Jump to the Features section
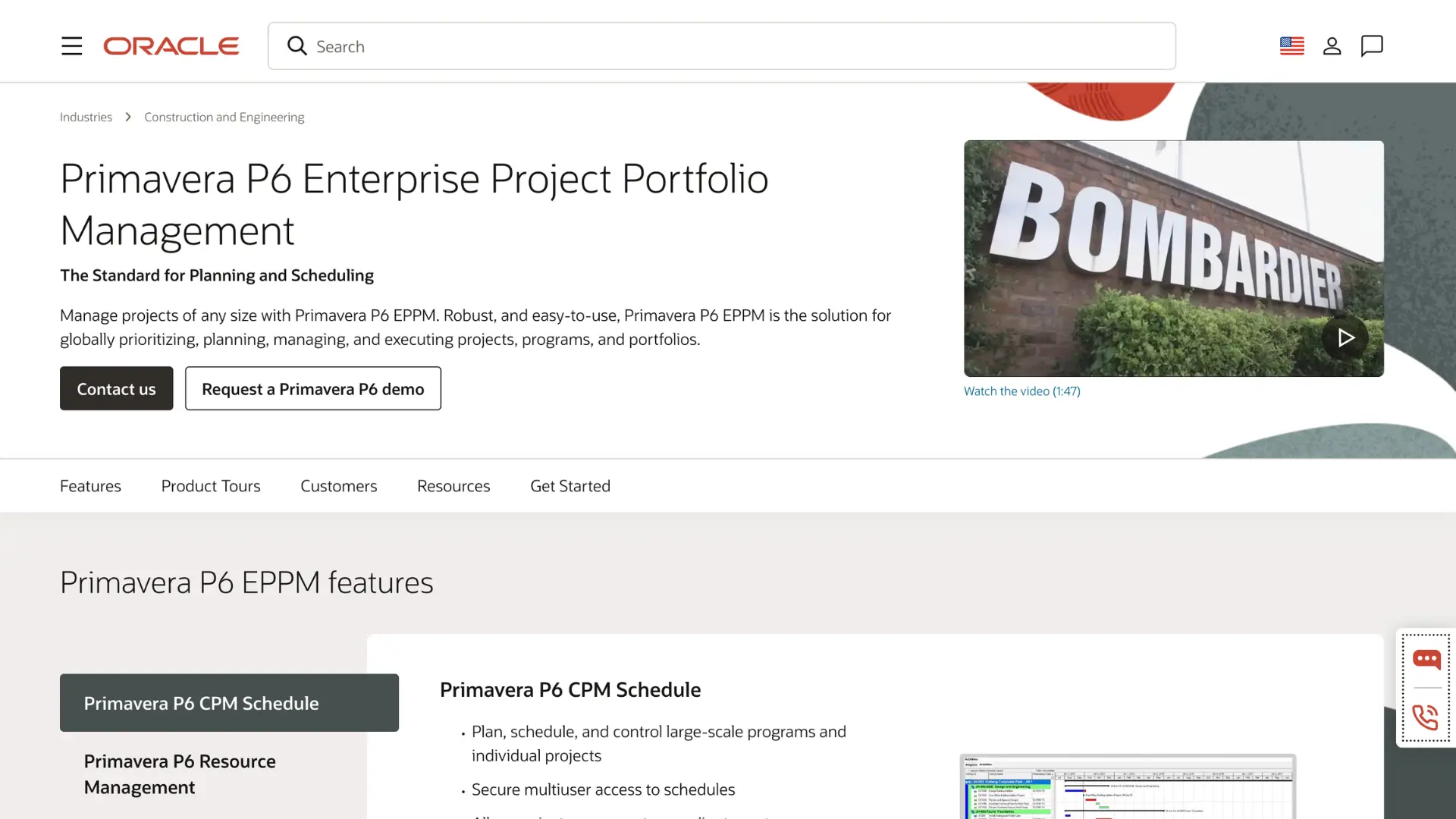1456x819 pixels. click(x=90, y=486)
